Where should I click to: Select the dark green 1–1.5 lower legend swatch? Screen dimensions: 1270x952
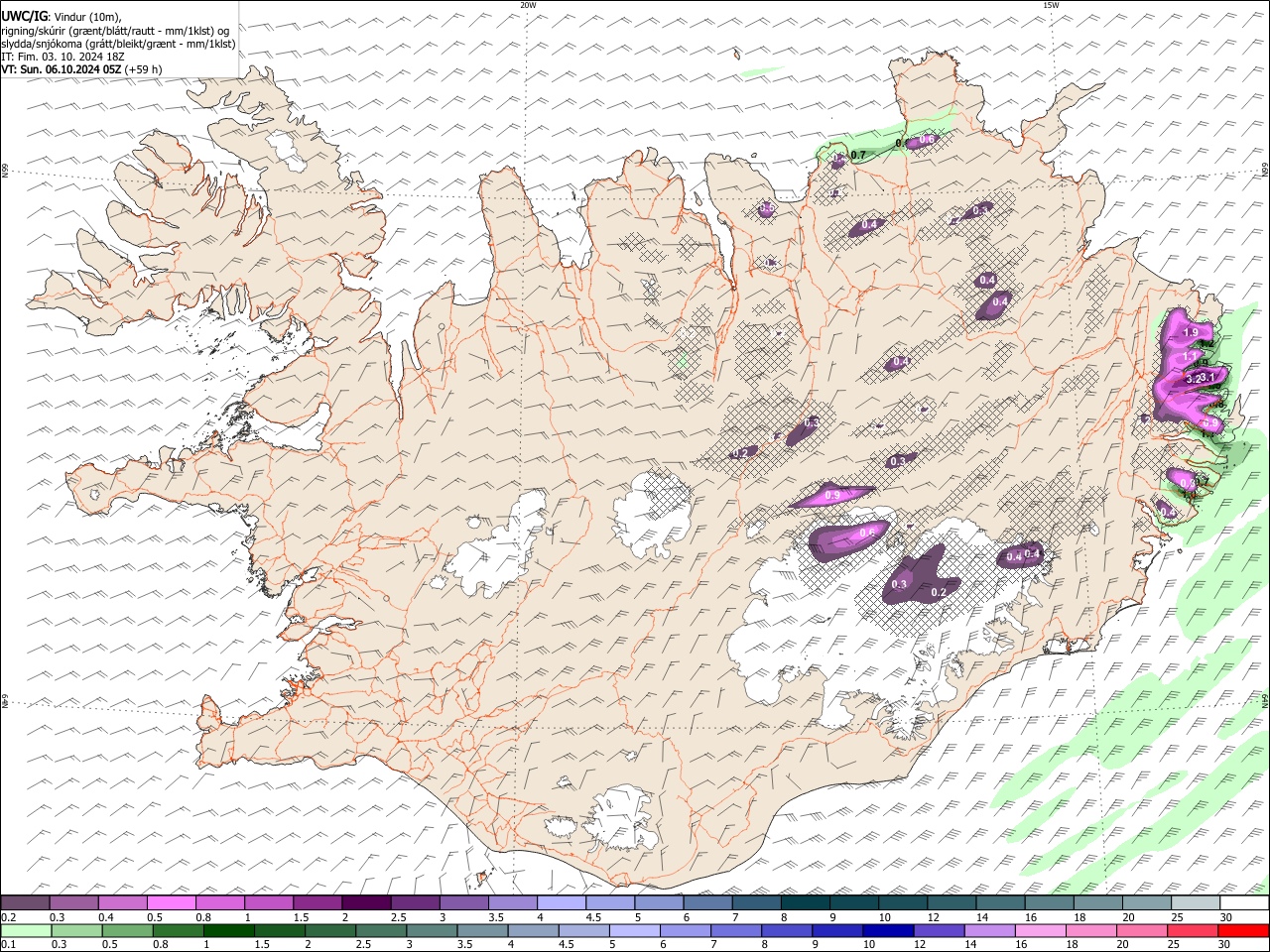pyautogui.click(x=227, y=930)
